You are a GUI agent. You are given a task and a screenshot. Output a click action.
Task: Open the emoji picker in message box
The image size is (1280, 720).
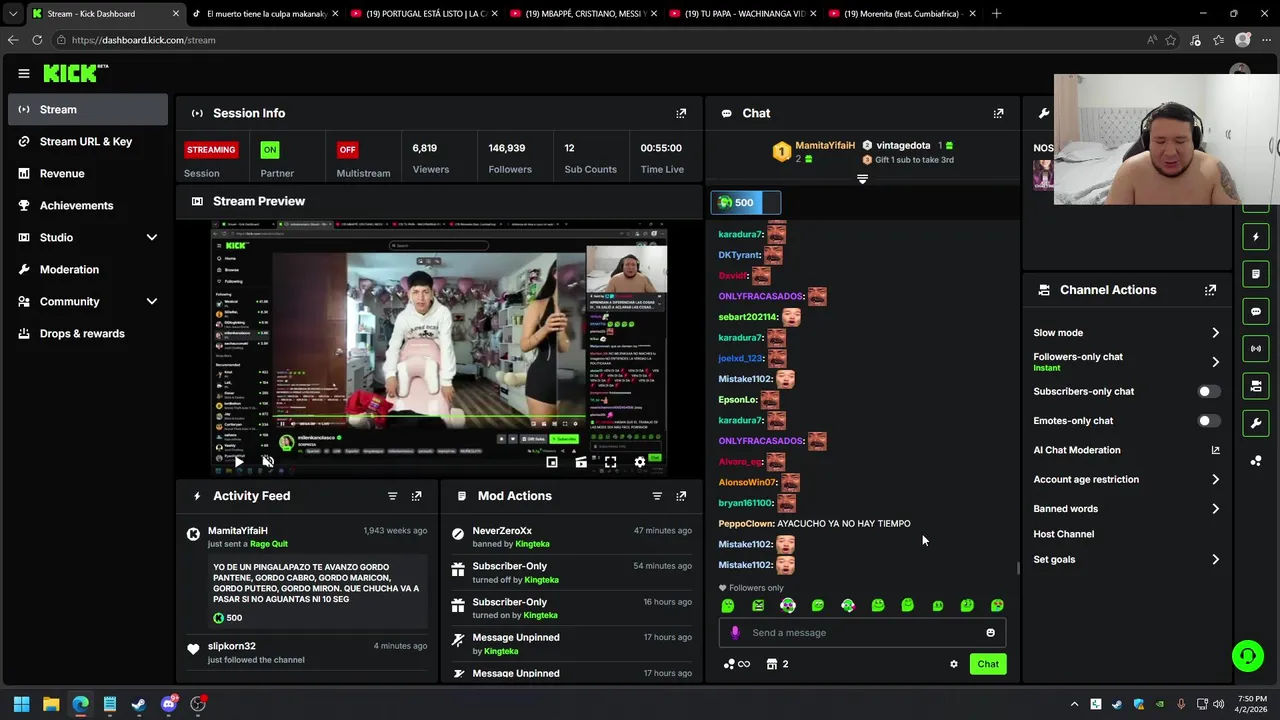(x=991, y=632)
